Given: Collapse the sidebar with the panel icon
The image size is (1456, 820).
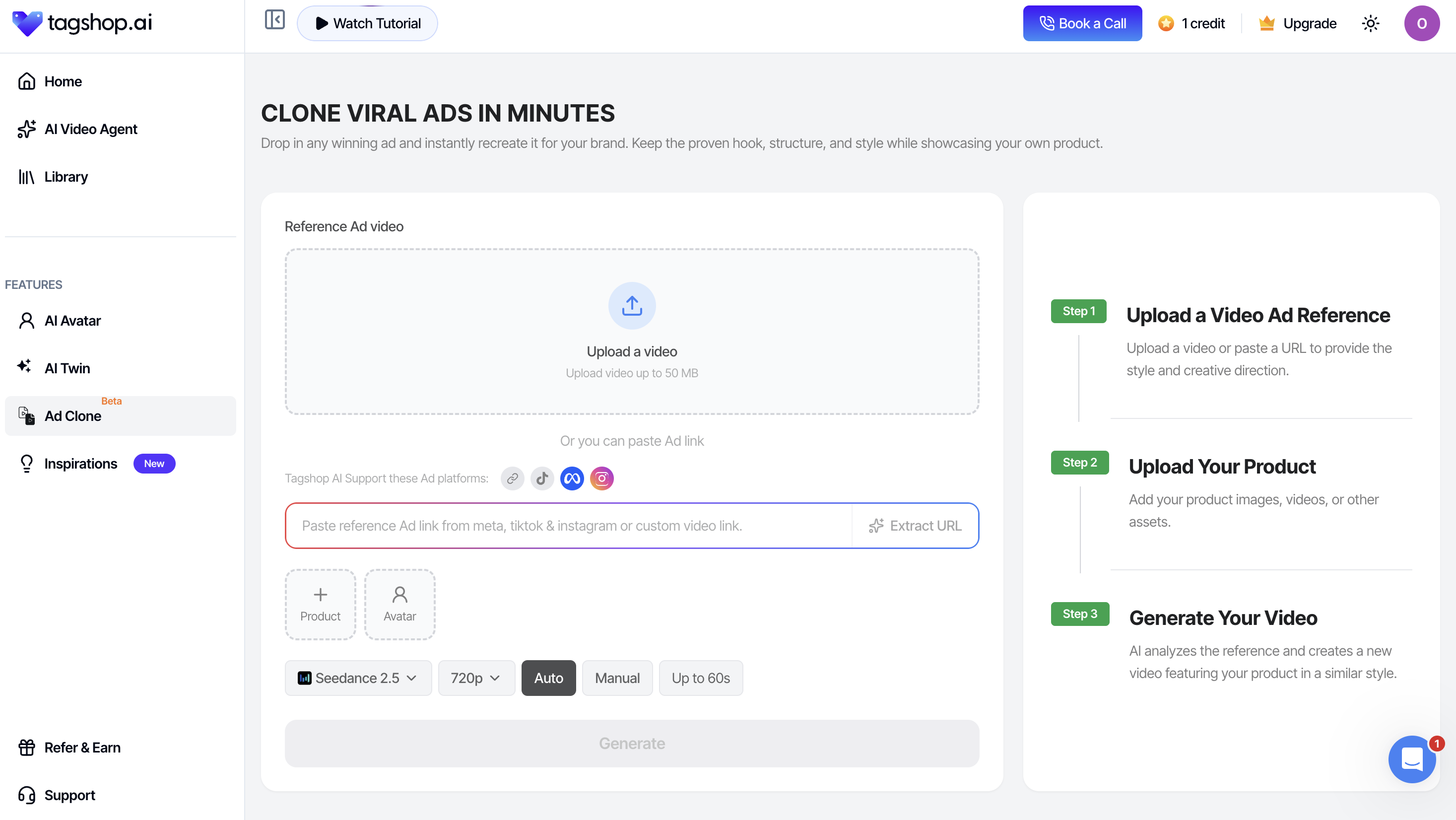Looking at the screenshot, I should point(275,20).
